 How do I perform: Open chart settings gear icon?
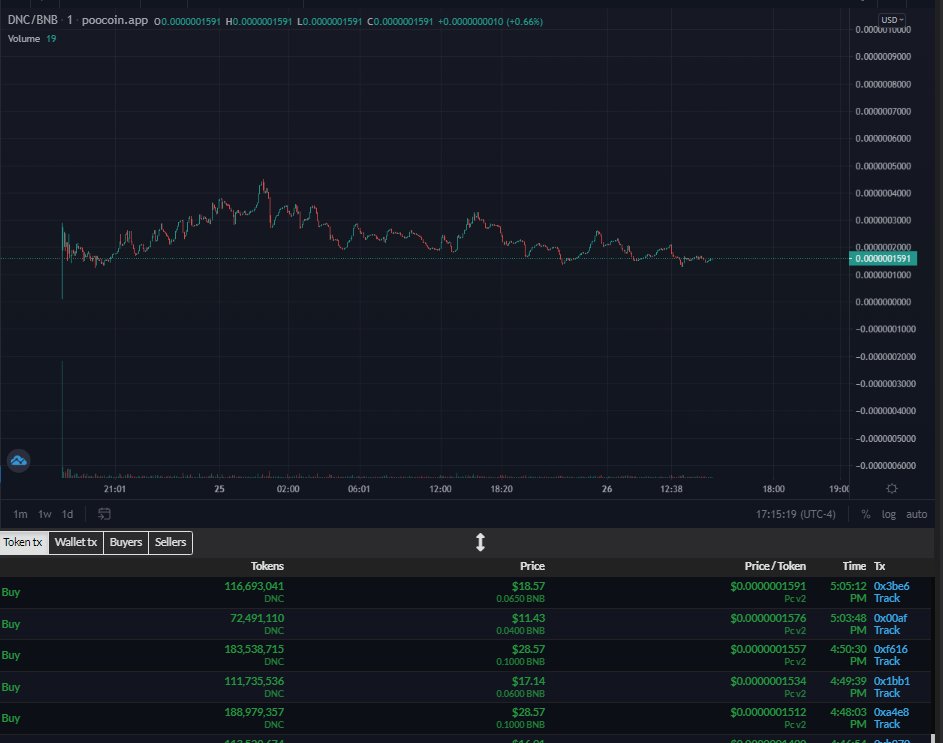tap(892, 489)
